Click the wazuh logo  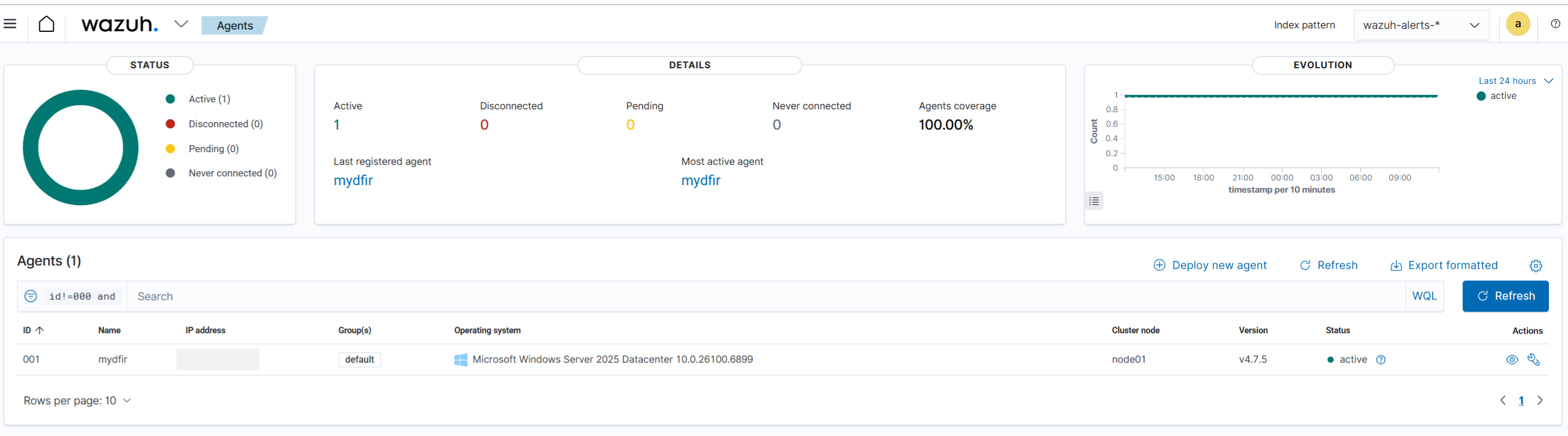point(120,24)
